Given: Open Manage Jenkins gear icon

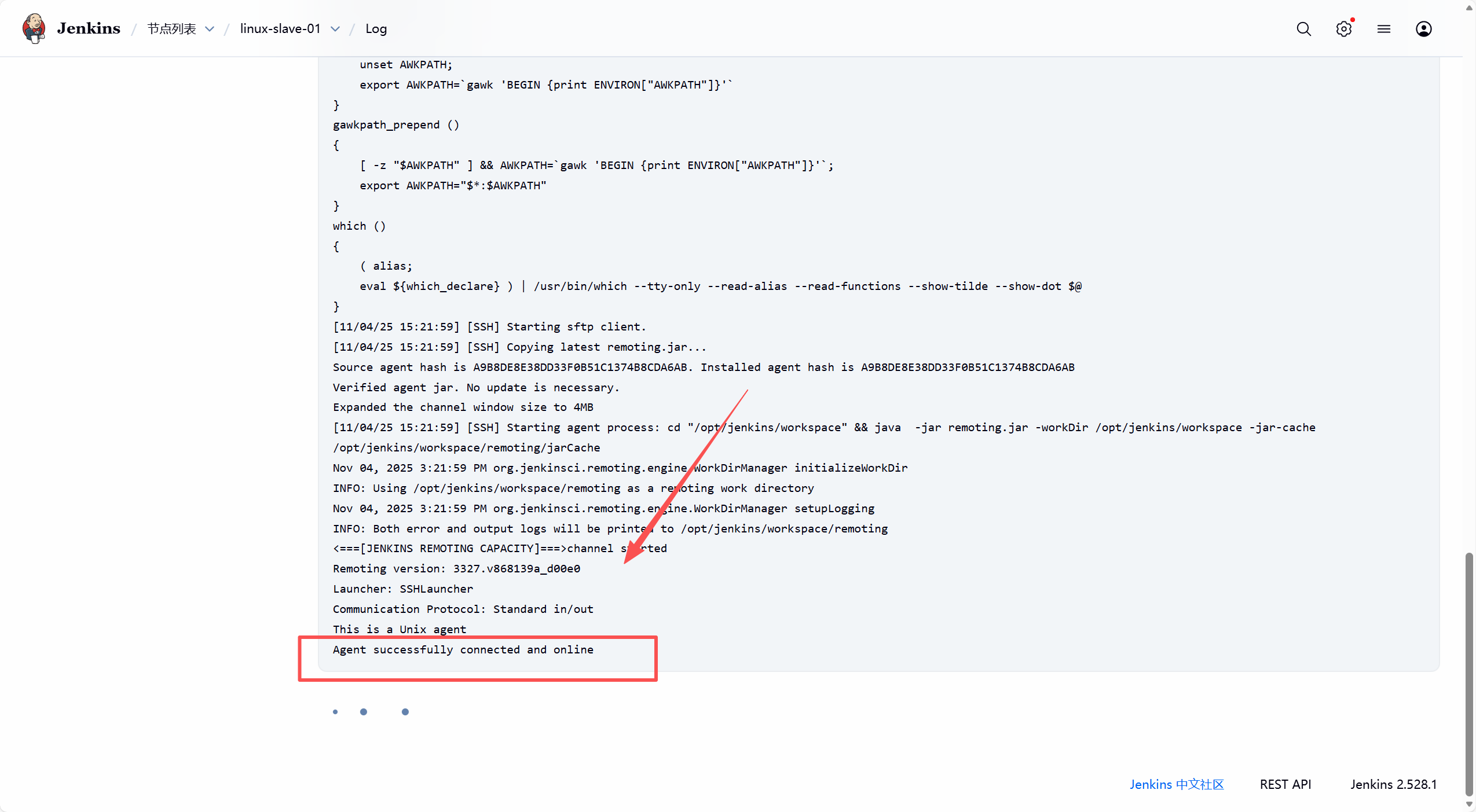Looking at the screenshot, I should (x=1343, y=29).
